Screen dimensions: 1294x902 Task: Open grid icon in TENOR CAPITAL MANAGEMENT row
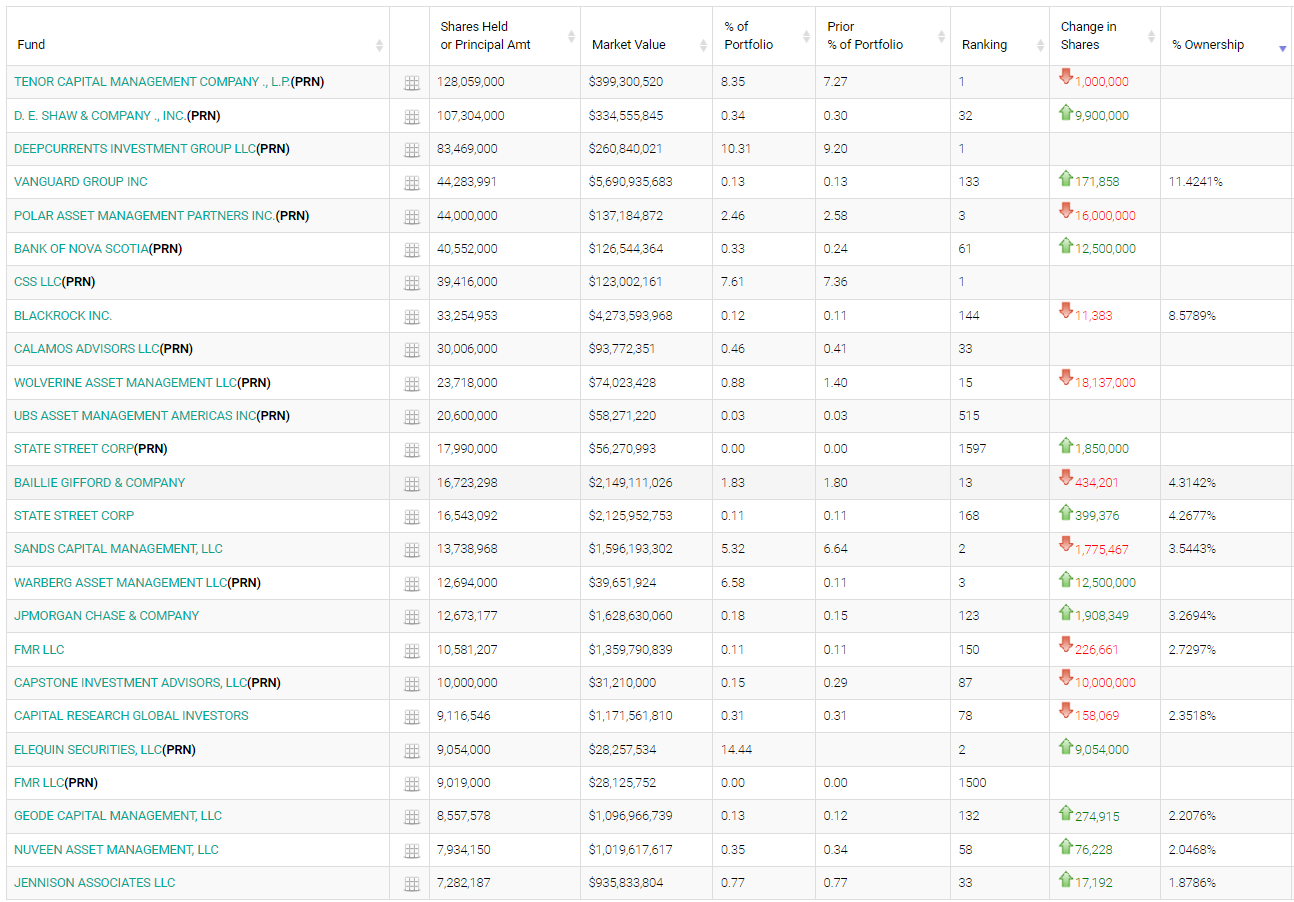click(x=411, y=84)
